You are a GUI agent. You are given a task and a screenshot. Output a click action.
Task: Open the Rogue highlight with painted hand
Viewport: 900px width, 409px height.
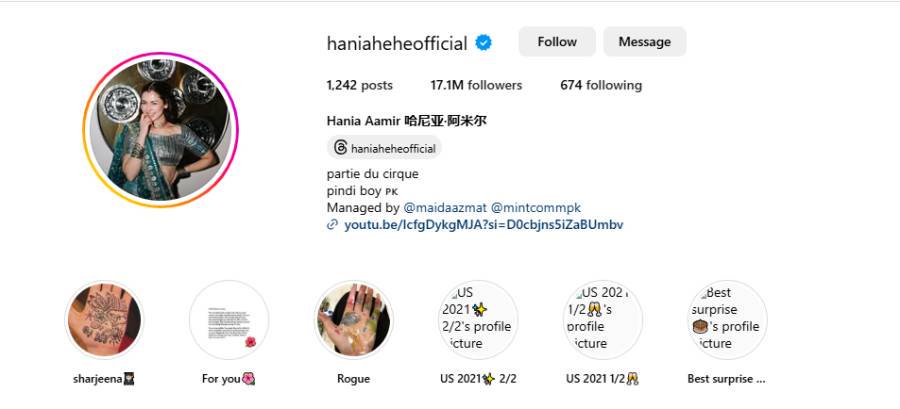[x=354, y=320]
